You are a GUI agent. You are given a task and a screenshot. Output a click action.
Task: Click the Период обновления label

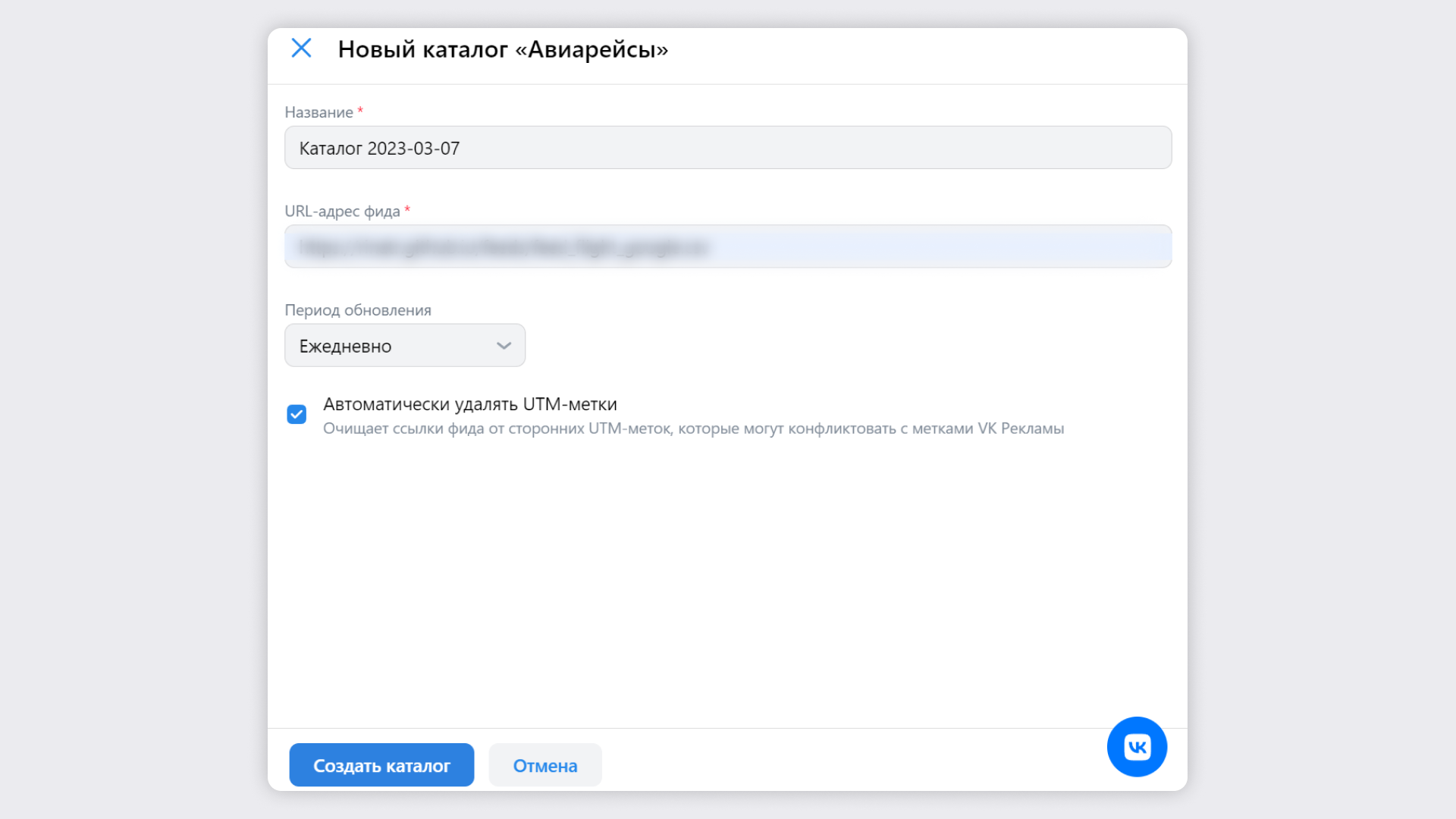(x=358, y=310)
